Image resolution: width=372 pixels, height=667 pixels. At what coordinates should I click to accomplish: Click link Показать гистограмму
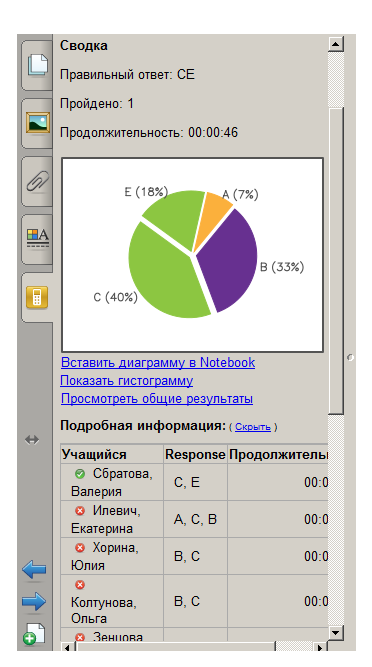coord(126,380)
